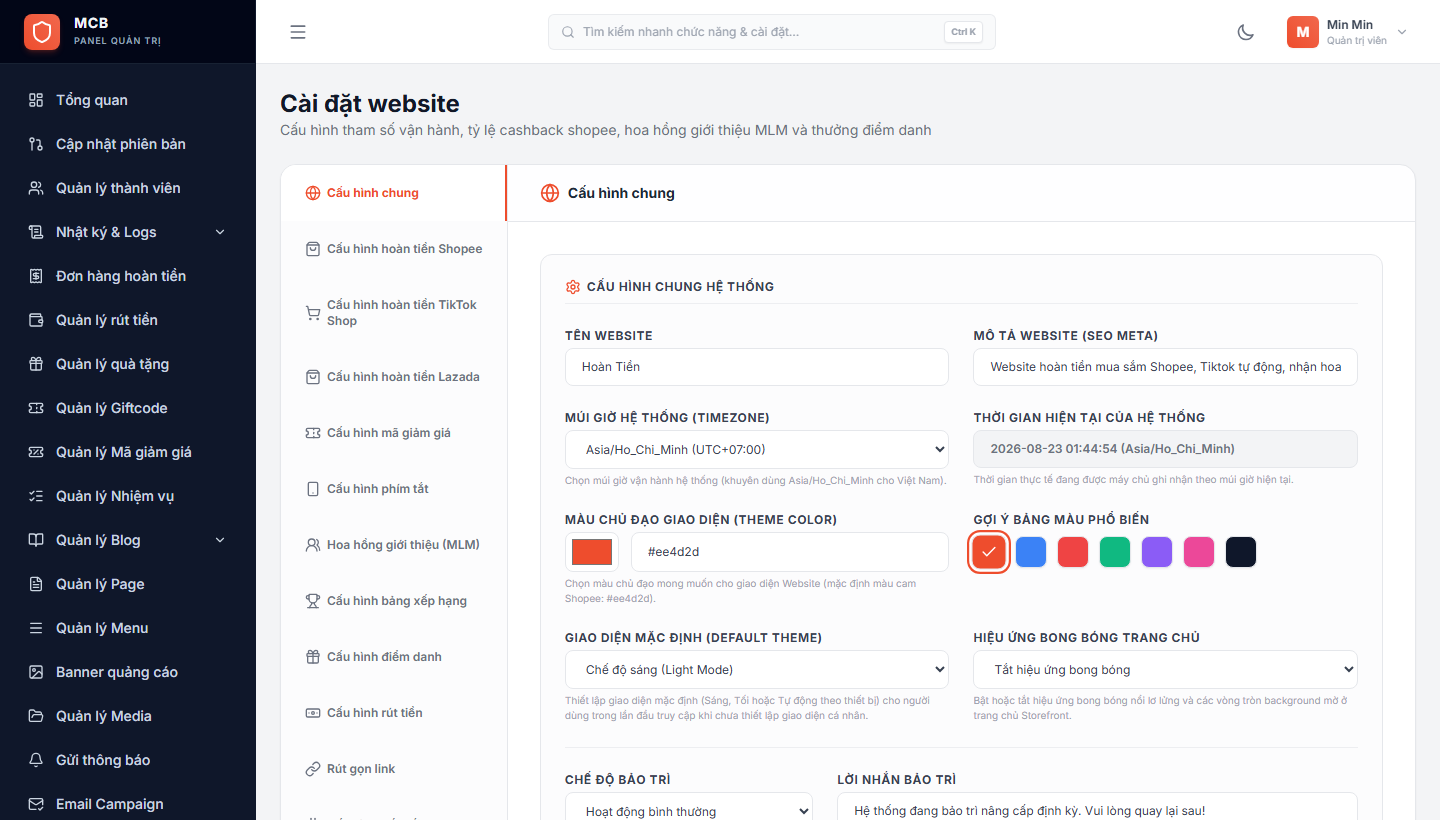Viewport: 1440px width, 820px height.
Task: Click the Đơn hàng hoàn tiền icon
Action: click(x=36, y=276)
